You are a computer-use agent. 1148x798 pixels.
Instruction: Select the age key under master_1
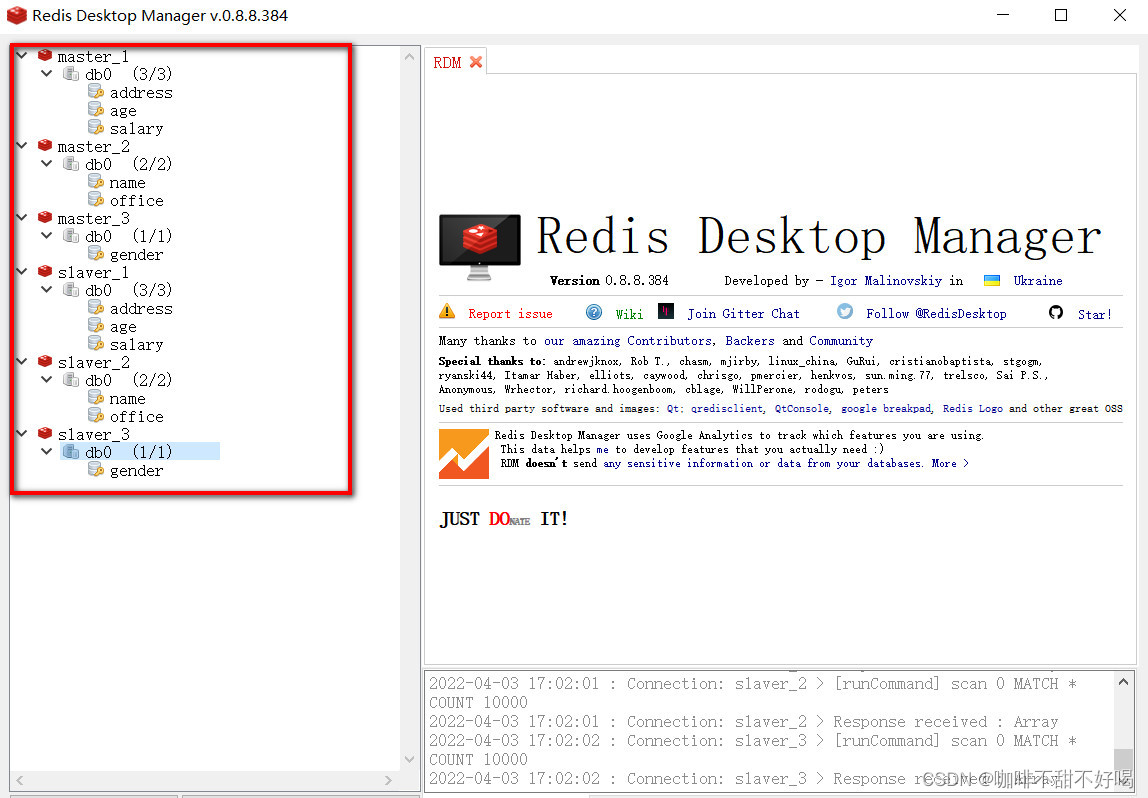123,111
